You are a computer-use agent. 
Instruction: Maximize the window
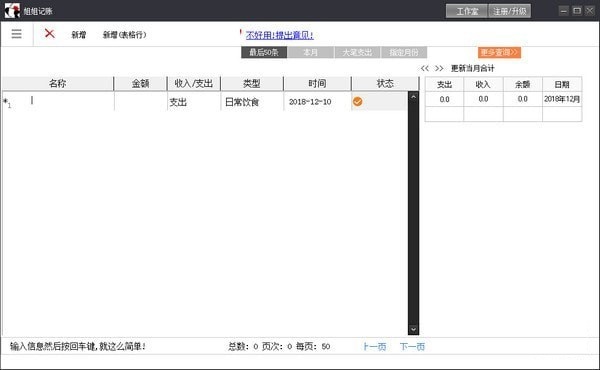577,11
